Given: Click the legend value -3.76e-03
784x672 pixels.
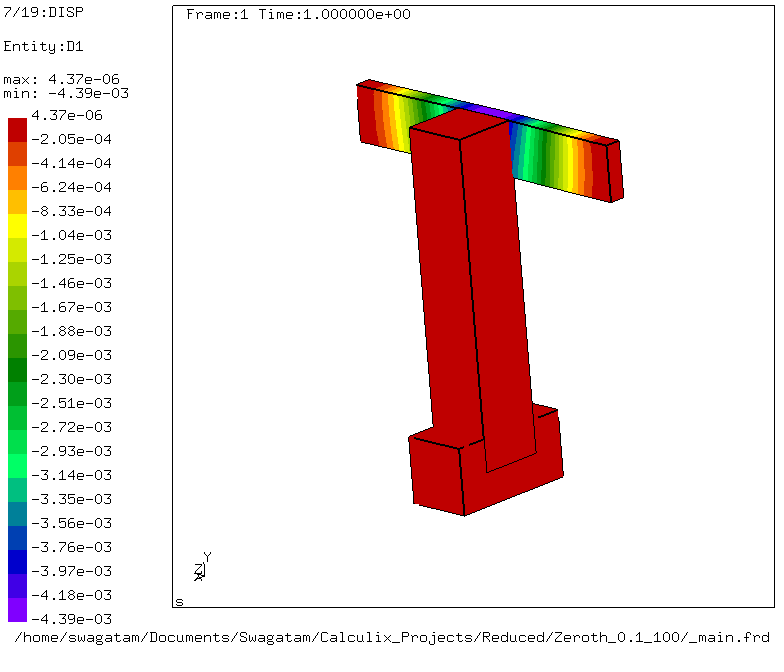Looking at the screenshot, I should point(72,547).
